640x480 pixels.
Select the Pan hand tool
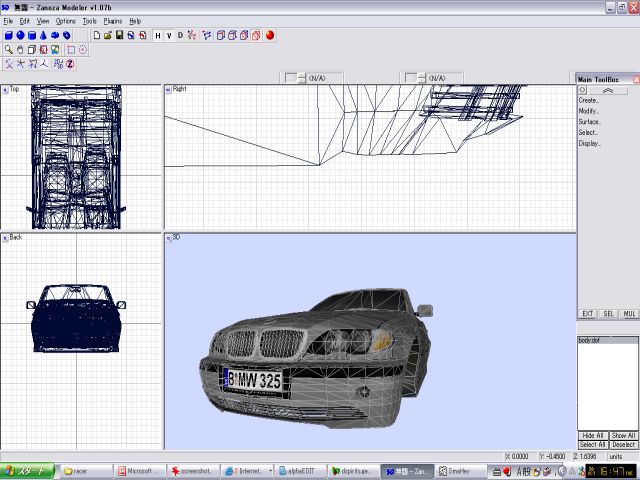[20, 49]
